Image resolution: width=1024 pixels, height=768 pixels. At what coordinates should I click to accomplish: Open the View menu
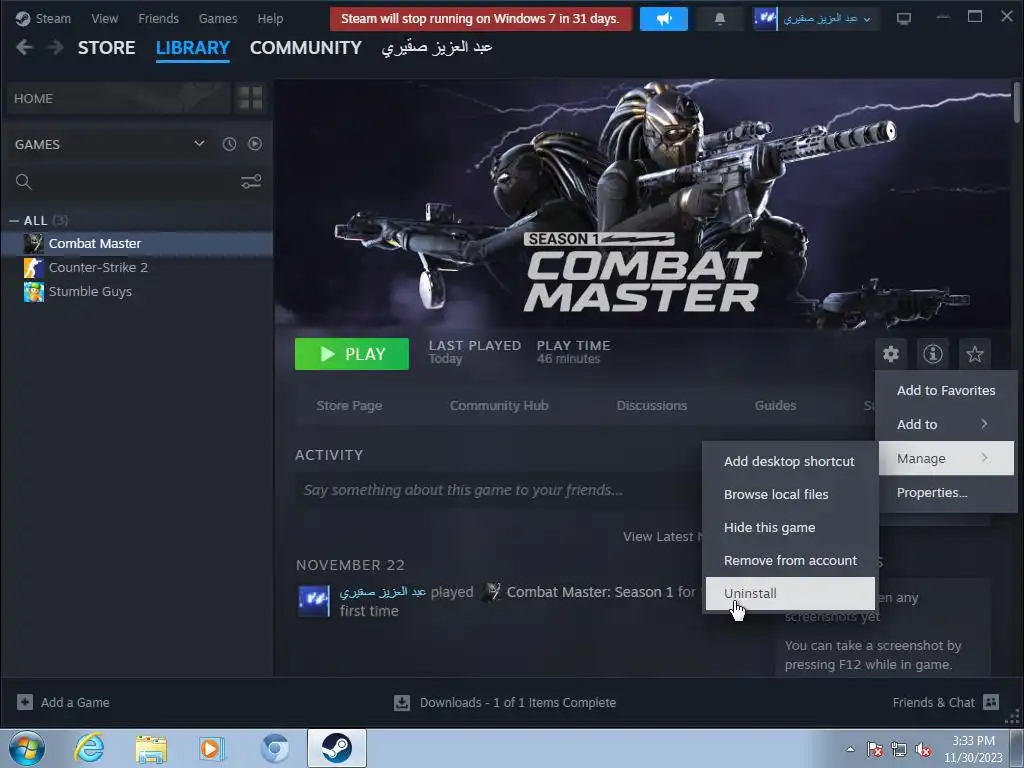coord(104,18)
